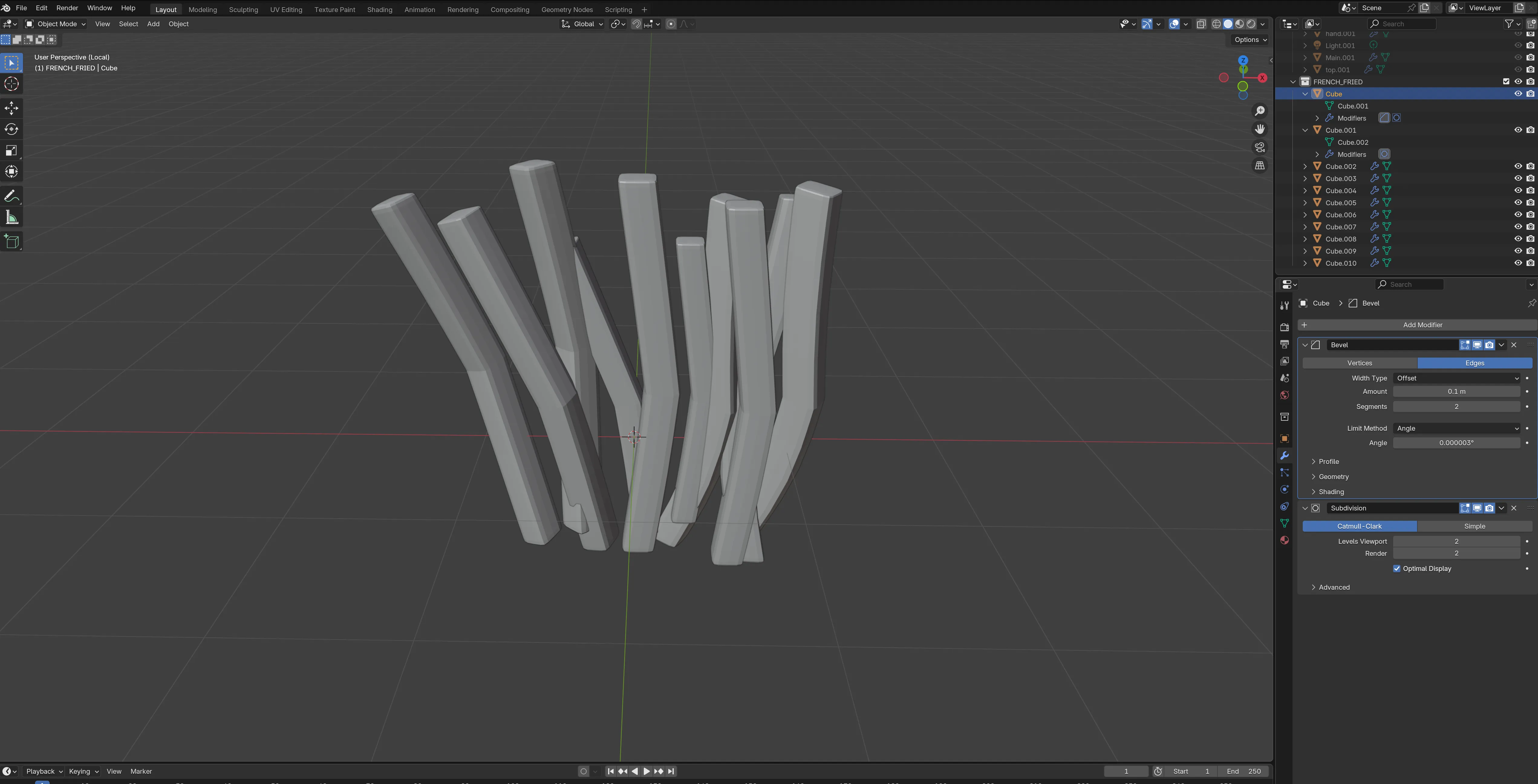Select the Add Cube tool
The image size is (1538, 784).
click(x=11, y=241)
